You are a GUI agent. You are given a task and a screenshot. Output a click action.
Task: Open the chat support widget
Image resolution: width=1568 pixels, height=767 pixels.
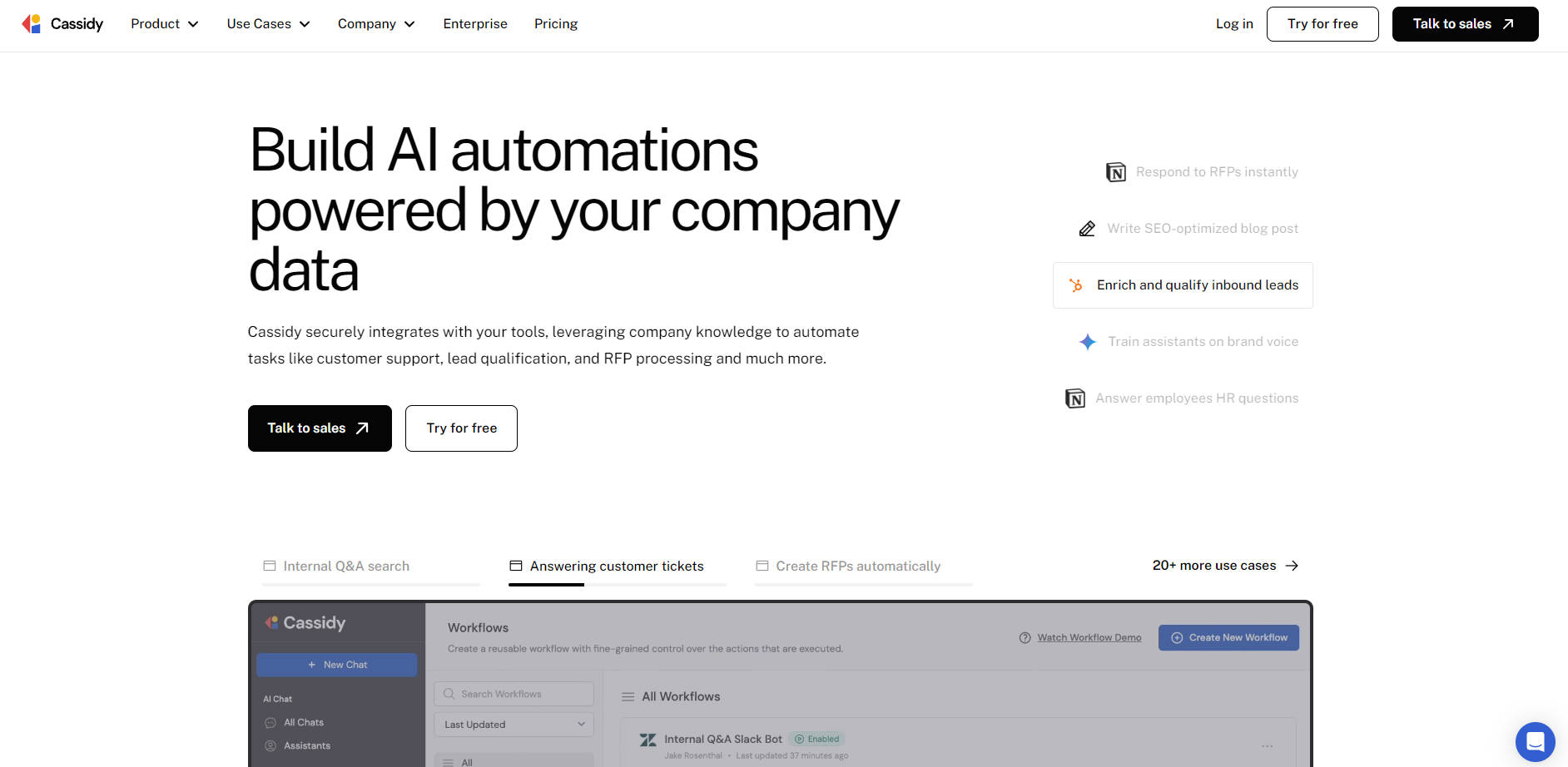coord(1535,742)
